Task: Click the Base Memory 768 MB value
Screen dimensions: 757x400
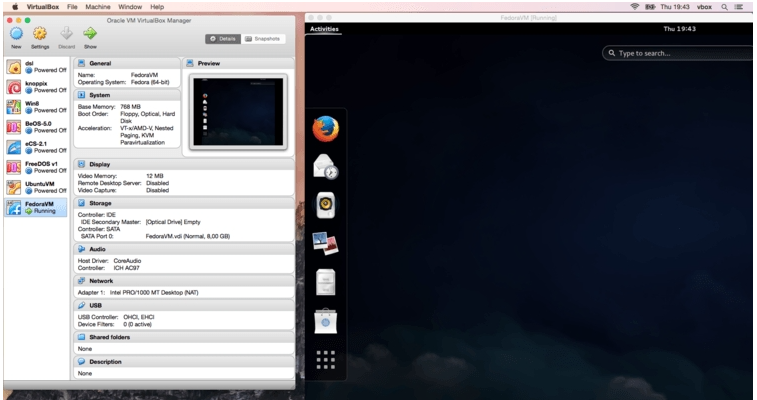Action: (x=130, y=107)
